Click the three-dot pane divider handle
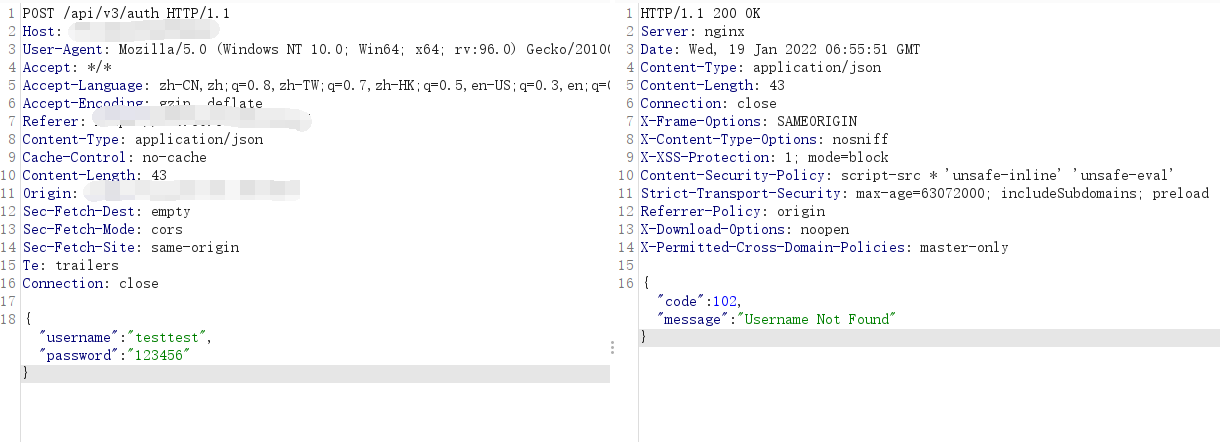Screen dimensions: 1220x442 tap(612, 347)
